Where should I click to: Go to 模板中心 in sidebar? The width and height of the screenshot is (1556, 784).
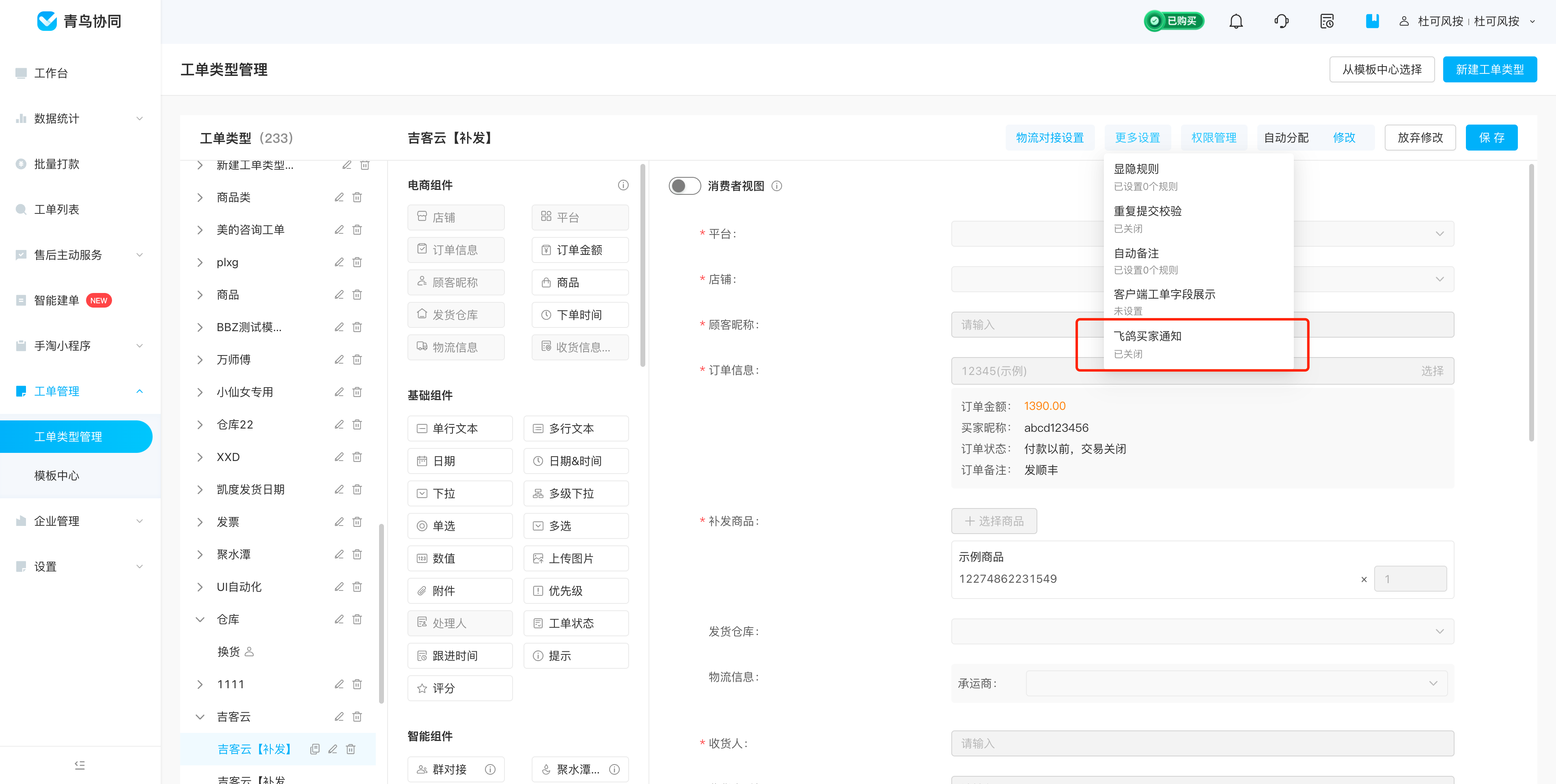tap(57, 475)
